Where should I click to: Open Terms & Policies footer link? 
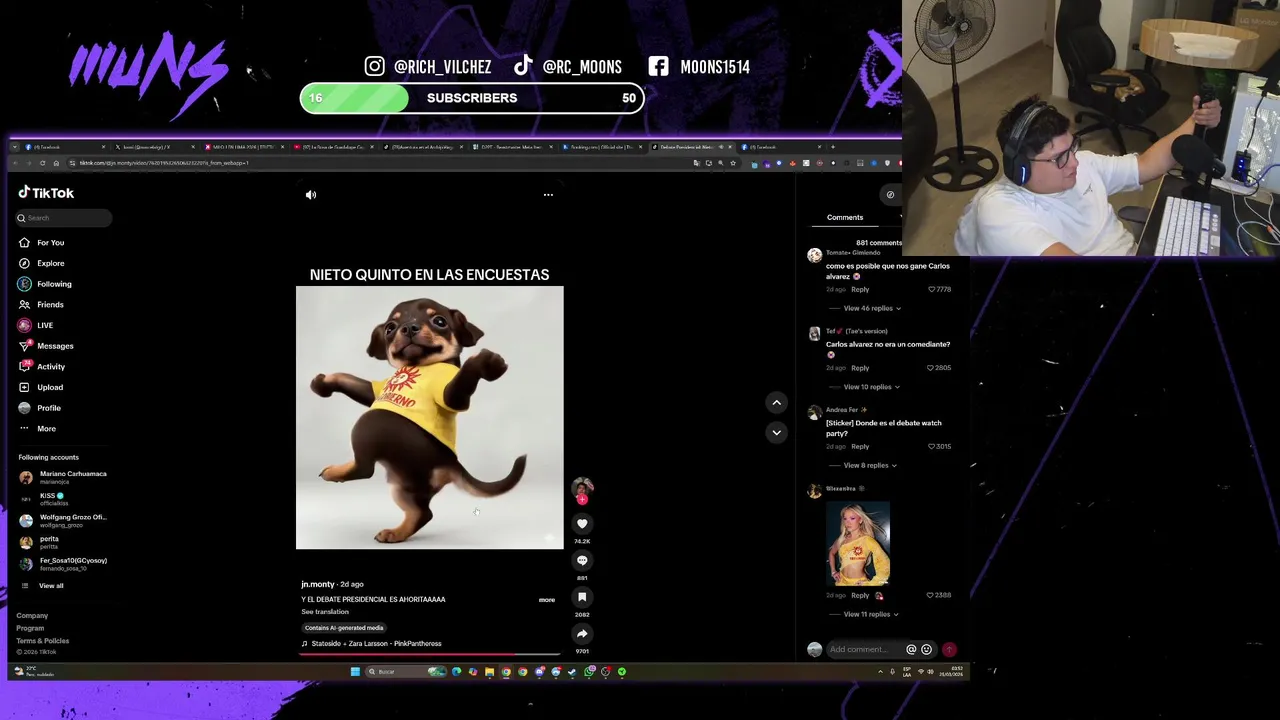[x=43, y=641]
